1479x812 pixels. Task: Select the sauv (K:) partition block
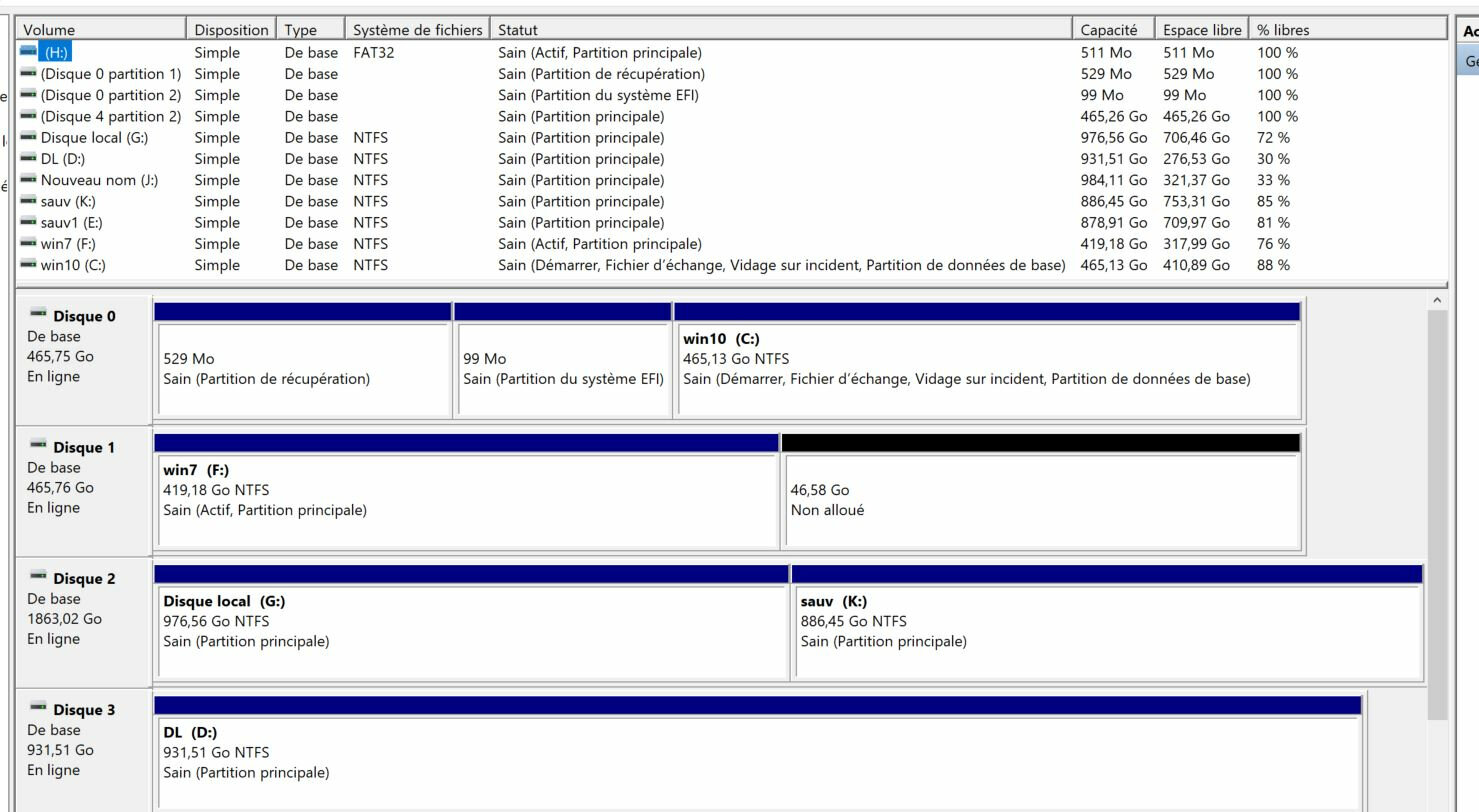coord(1107,623)
